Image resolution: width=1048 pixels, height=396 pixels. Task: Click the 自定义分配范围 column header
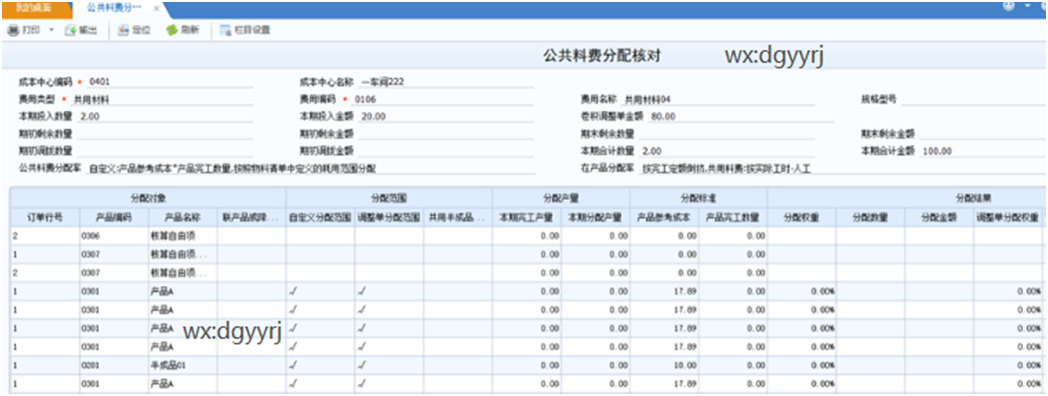click(x=320, y=217)
